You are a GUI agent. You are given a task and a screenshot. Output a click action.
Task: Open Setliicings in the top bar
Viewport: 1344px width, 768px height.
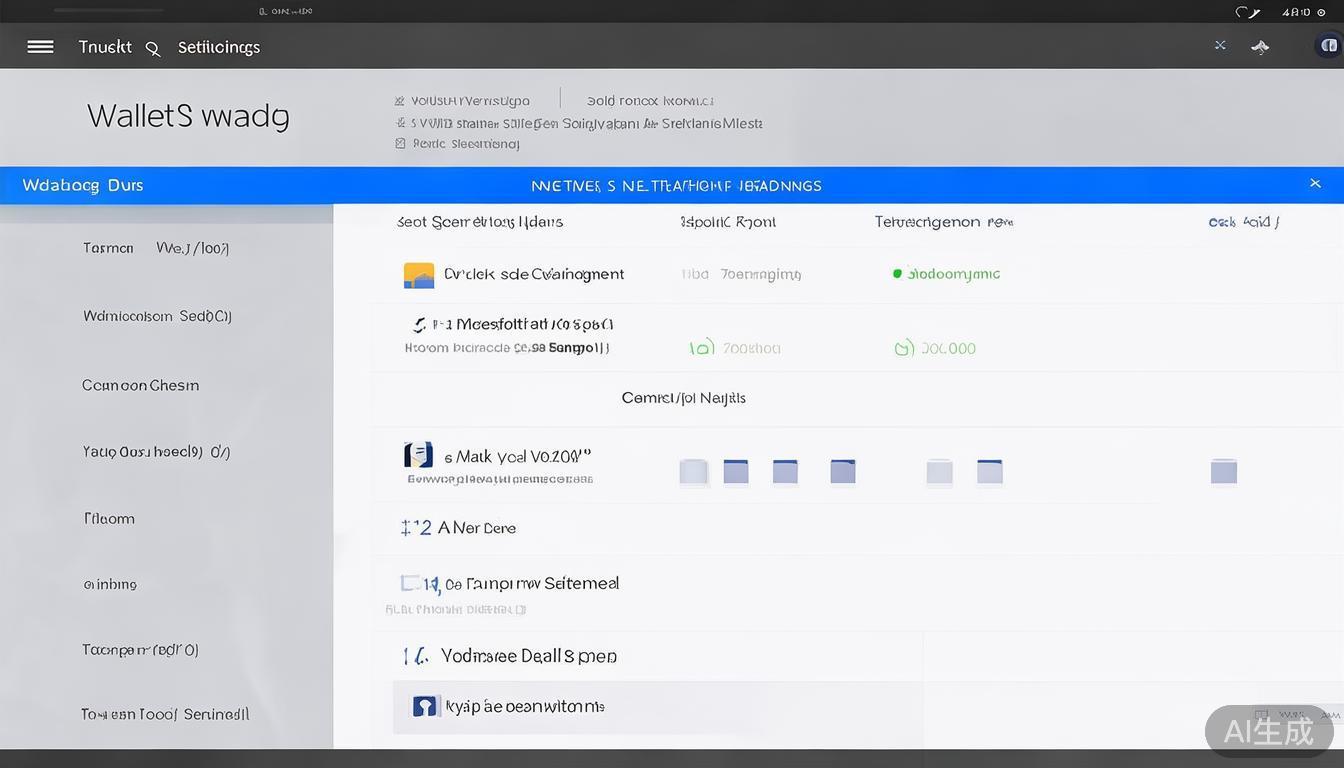218,47
